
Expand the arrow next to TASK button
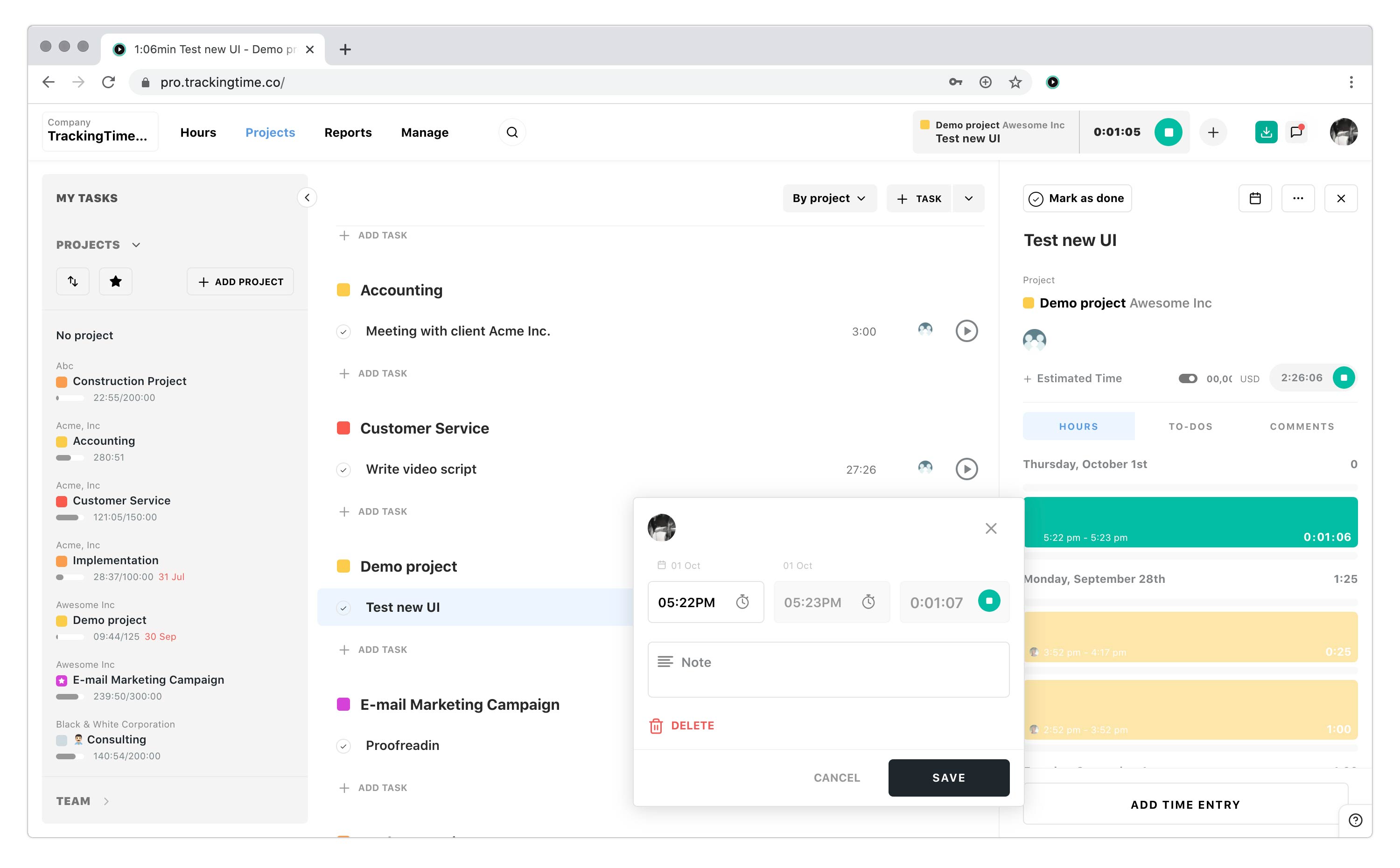[968, 199]
